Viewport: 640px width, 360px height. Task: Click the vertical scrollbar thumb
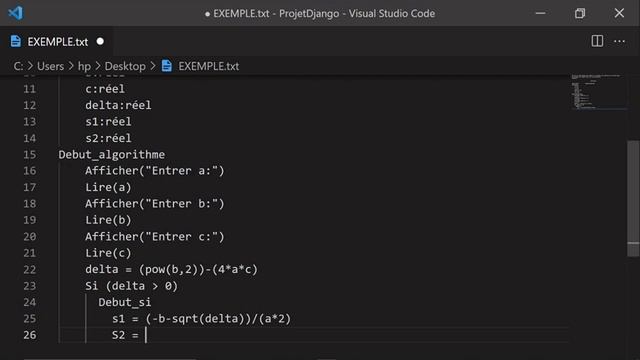point(633,198)
